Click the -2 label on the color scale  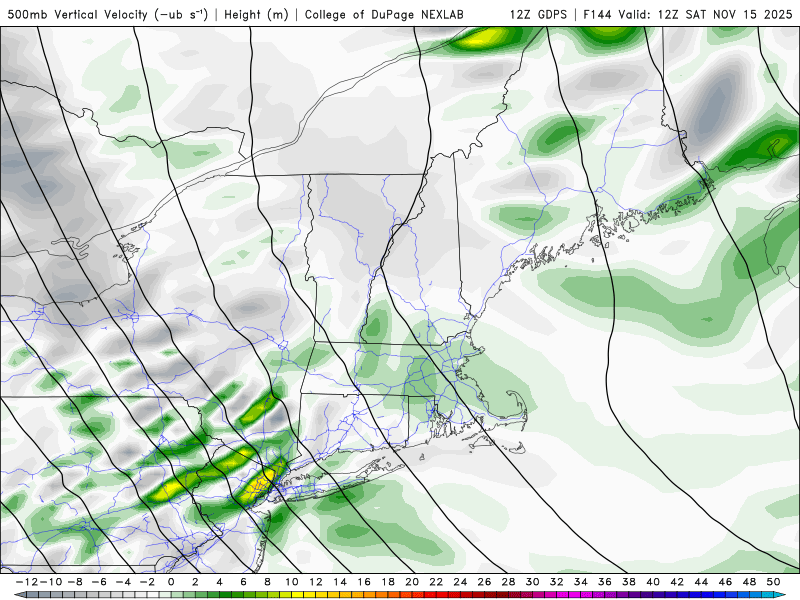[x=147, y=582]
